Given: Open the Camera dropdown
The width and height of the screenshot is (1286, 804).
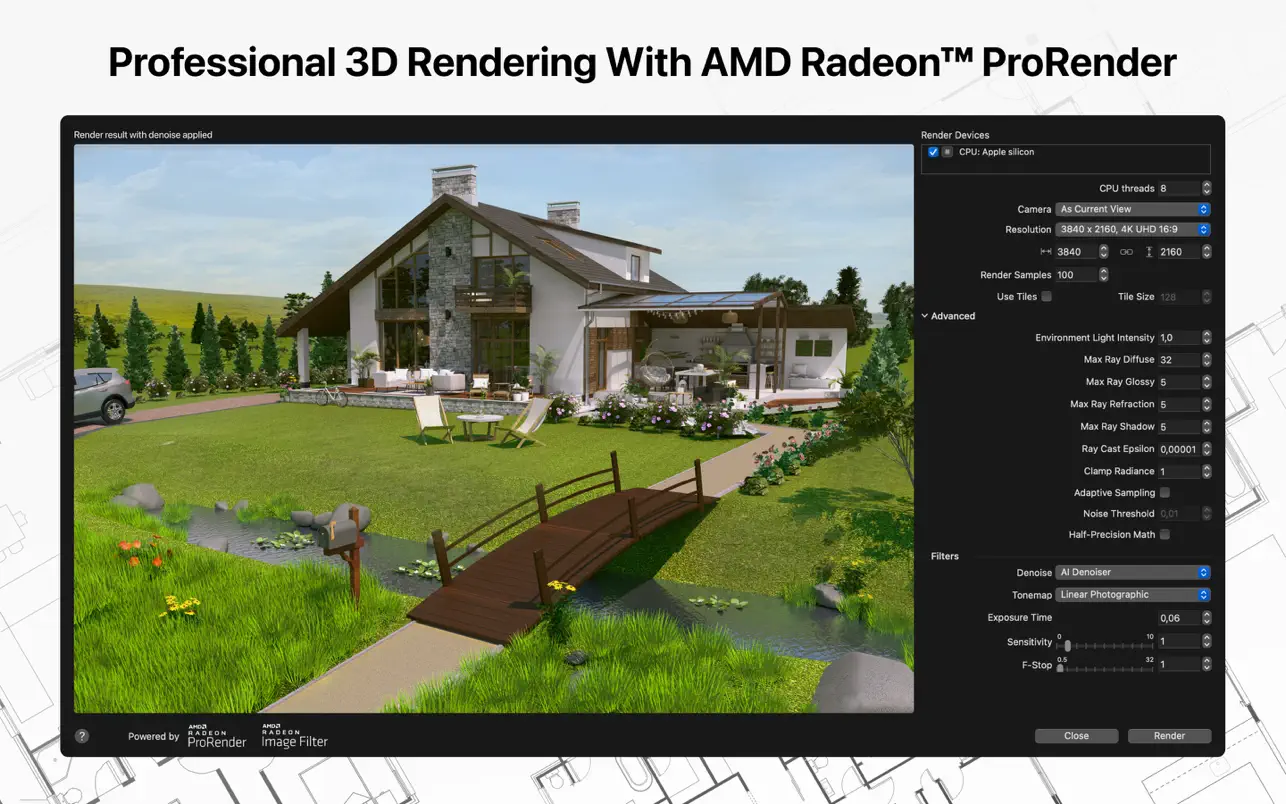Looking at the screenshot, I should pyautogui.click(x=1133, y=209).
